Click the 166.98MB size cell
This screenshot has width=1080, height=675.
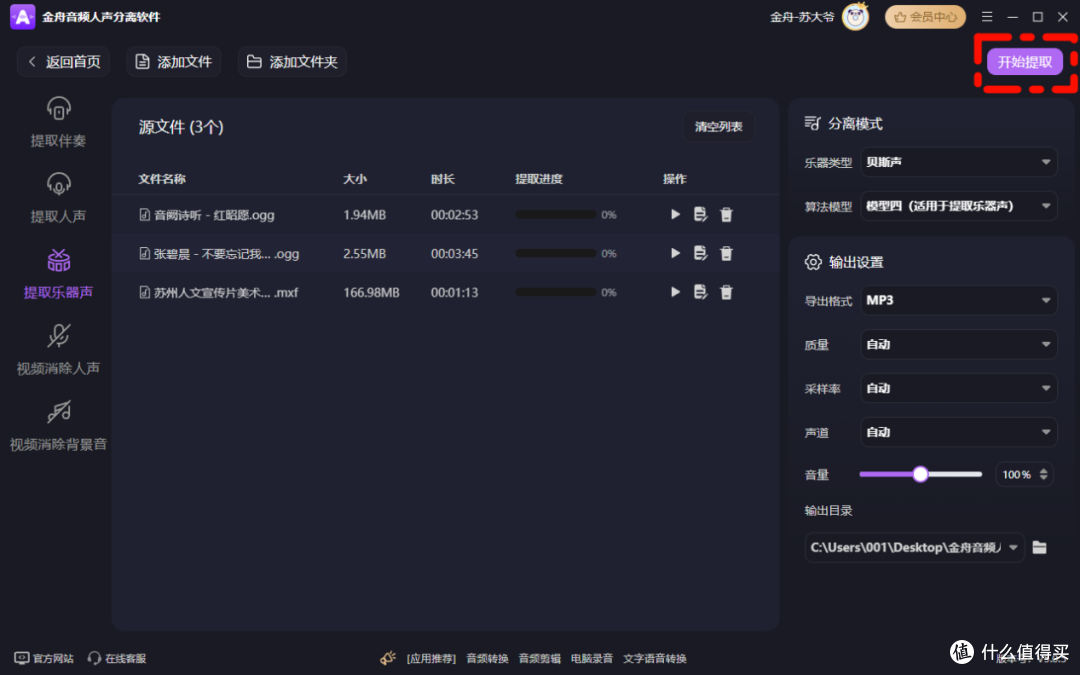click(371, 293)
